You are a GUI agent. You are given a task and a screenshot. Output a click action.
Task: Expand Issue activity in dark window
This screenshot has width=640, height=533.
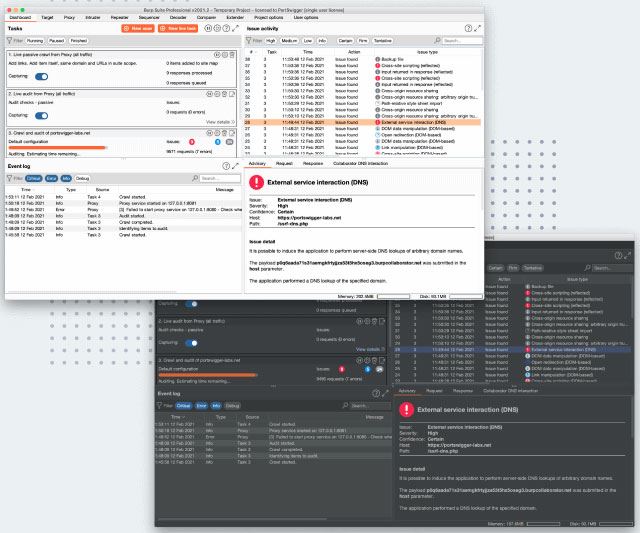627,255
